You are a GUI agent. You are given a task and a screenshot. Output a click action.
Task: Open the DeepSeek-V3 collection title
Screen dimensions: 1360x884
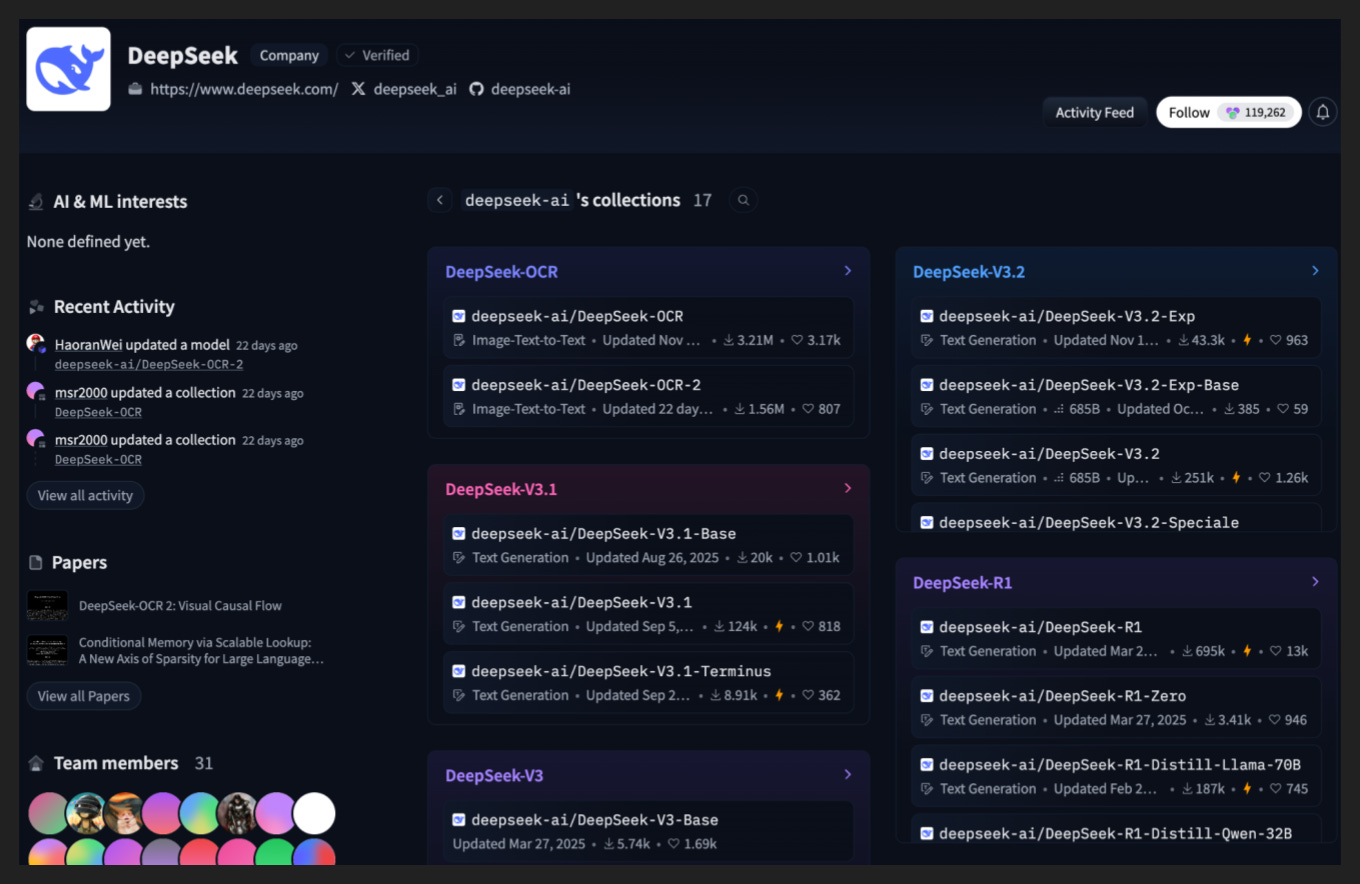(494, 775)
